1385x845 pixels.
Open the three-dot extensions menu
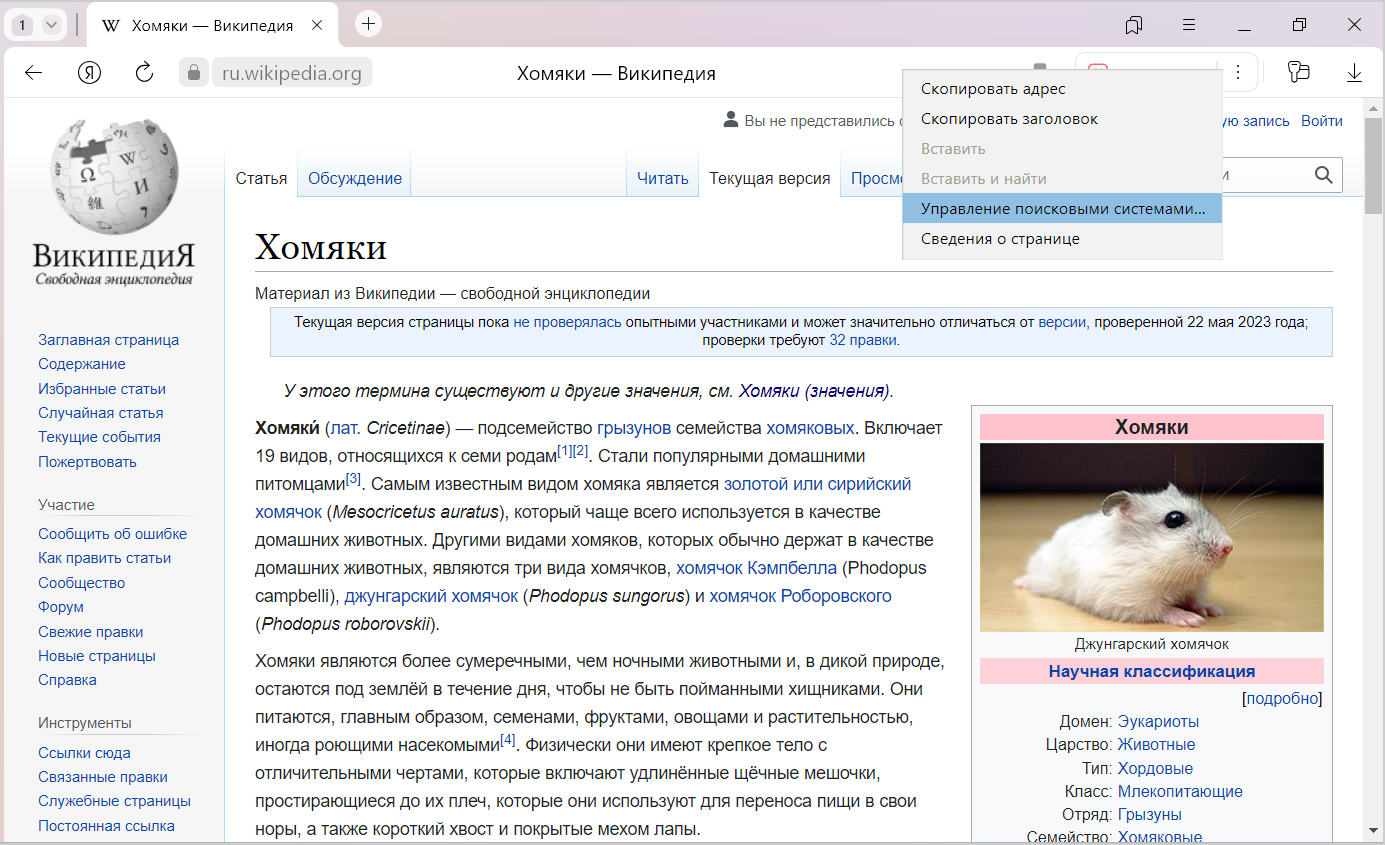point(1237,72)
